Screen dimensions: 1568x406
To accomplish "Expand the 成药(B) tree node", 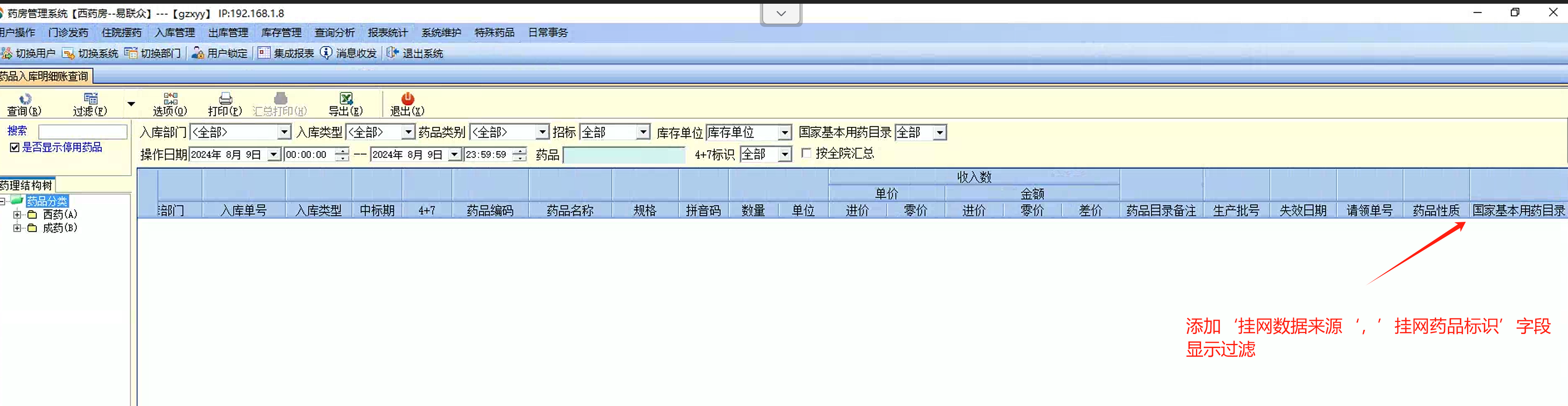I will pos(18,228).
